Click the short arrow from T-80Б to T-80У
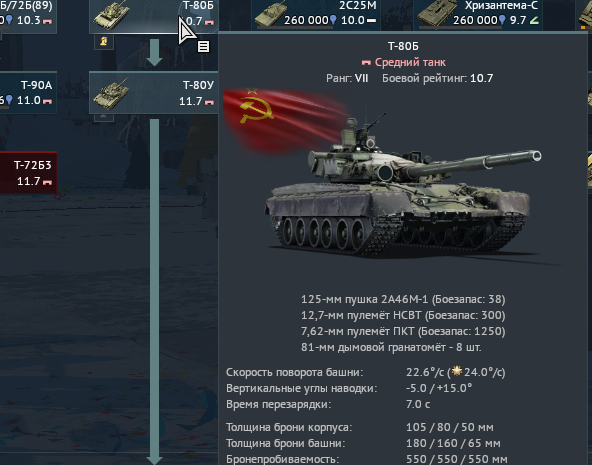 (x=154, y=52)
